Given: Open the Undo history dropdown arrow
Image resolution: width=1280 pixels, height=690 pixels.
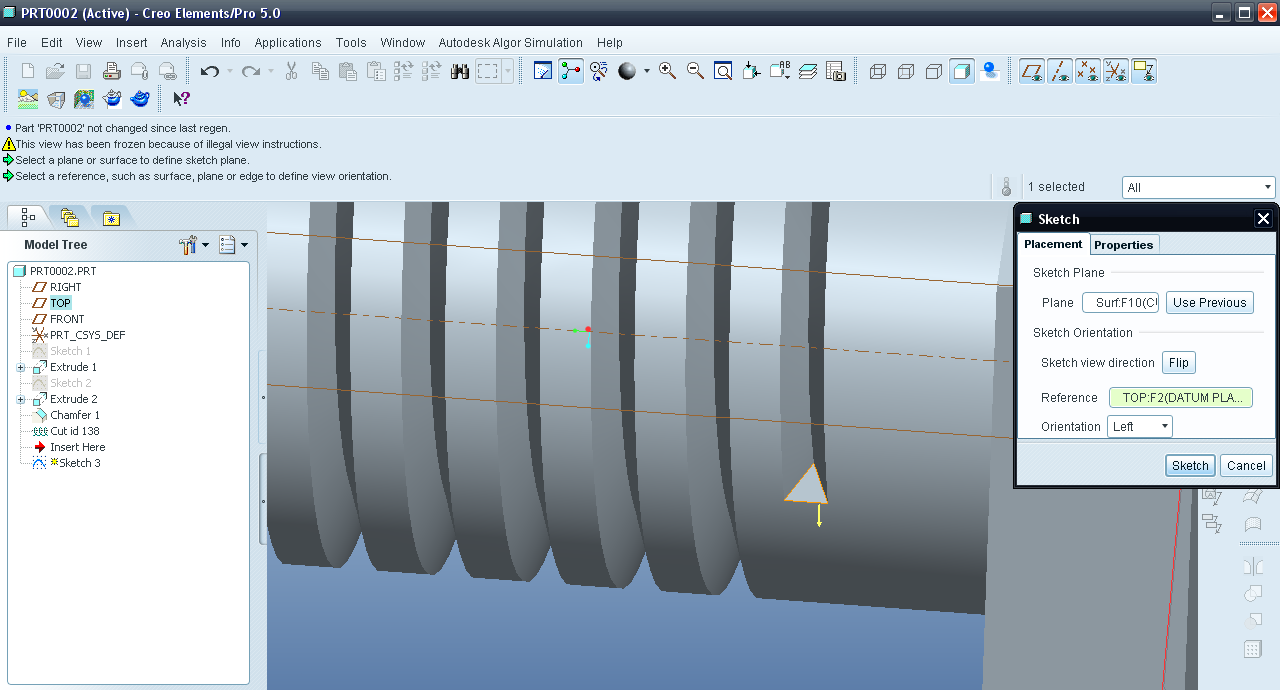Looking at the screenshot, I should (230, 71).
